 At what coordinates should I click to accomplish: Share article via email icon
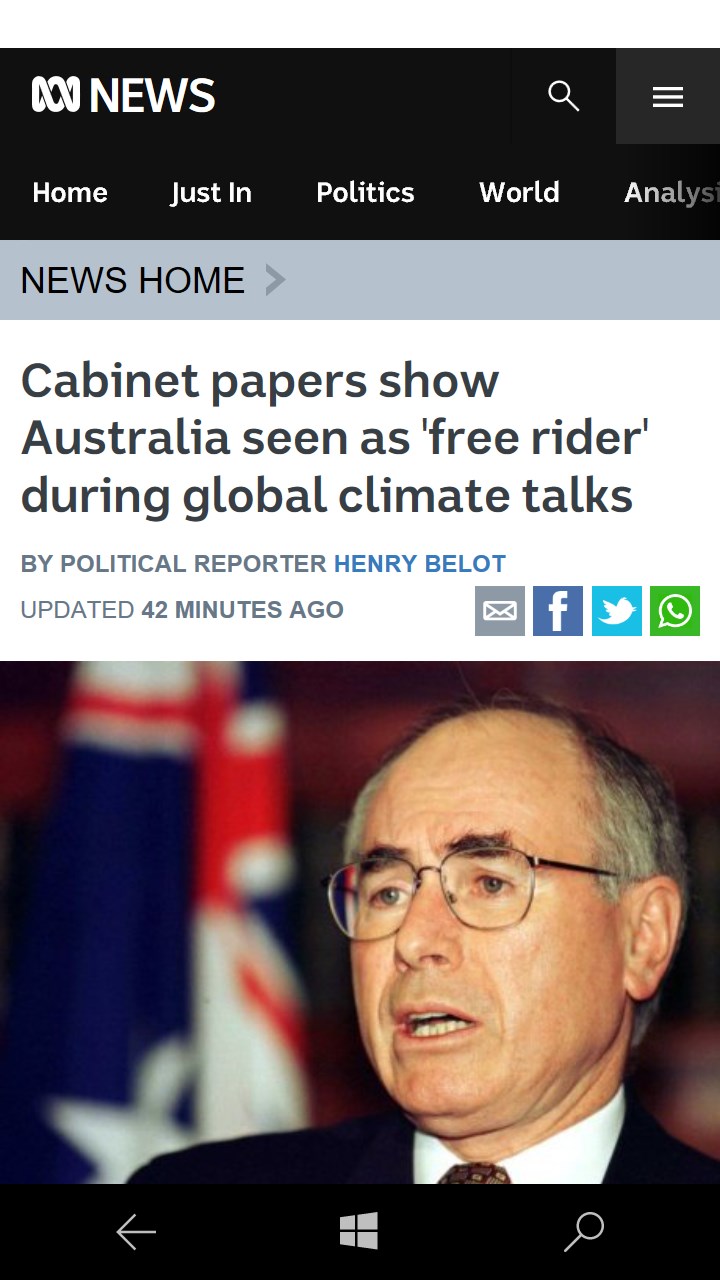pos(500,611)
